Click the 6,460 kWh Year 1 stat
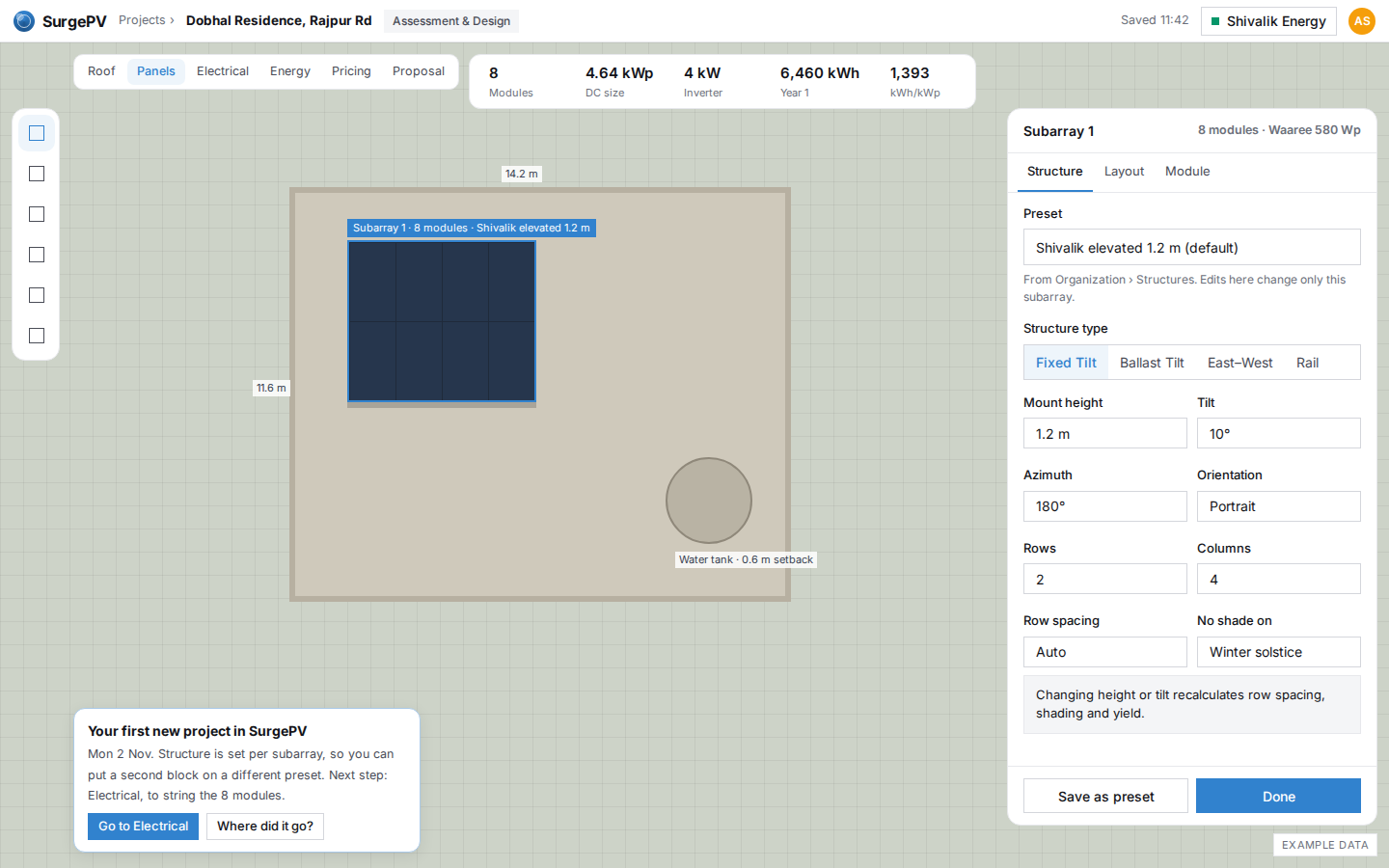This screenshot has width=1389, height=868. point(819,81)
